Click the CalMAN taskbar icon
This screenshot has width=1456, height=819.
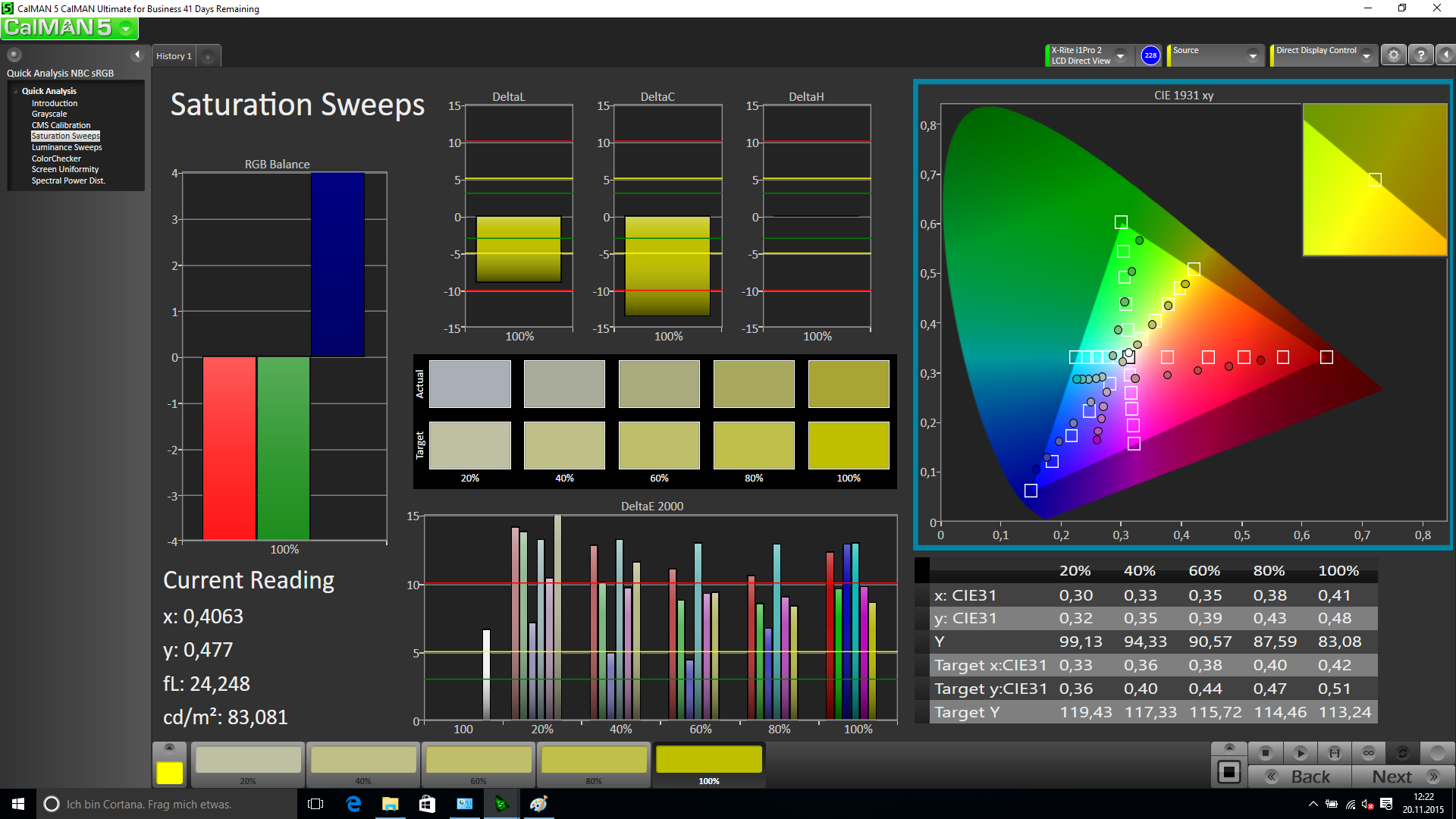(501, 804)
